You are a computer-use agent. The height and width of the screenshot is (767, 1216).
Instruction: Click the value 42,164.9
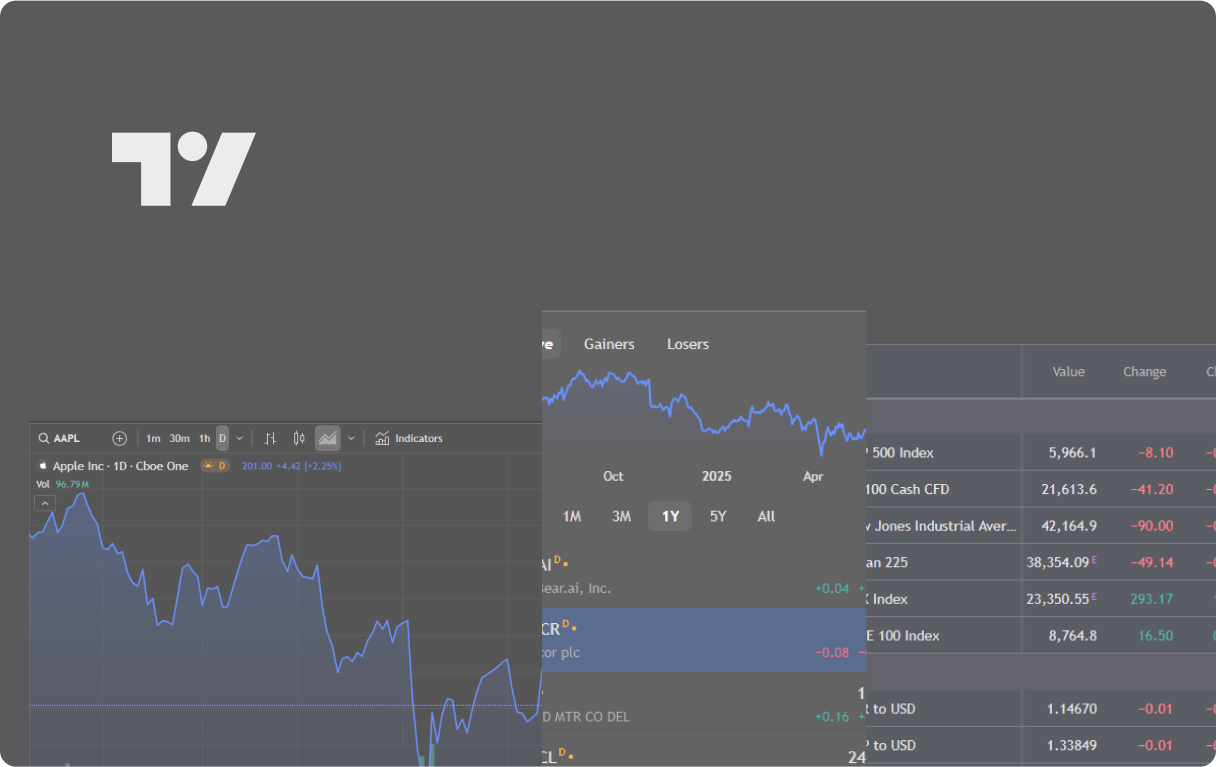coord(1069,526)
